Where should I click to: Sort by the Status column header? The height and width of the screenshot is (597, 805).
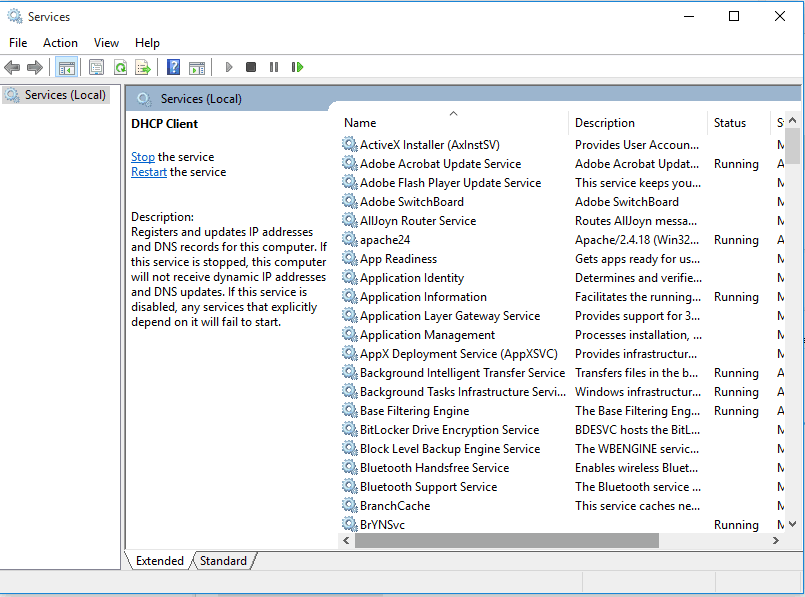tap(730, 123)
